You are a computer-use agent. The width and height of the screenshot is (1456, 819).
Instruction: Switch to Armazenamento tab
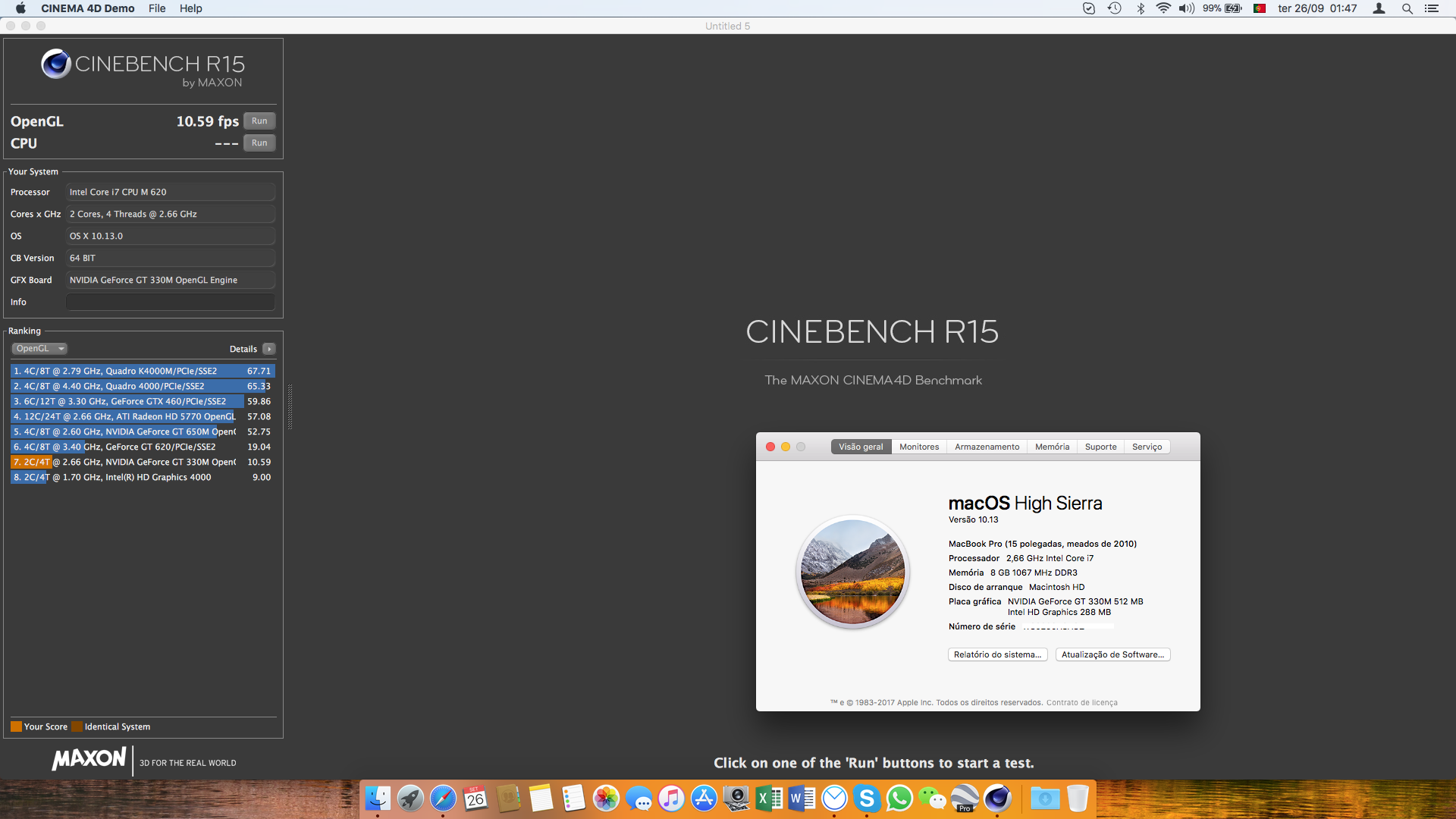pyautogui.click(x=987, y=447)
